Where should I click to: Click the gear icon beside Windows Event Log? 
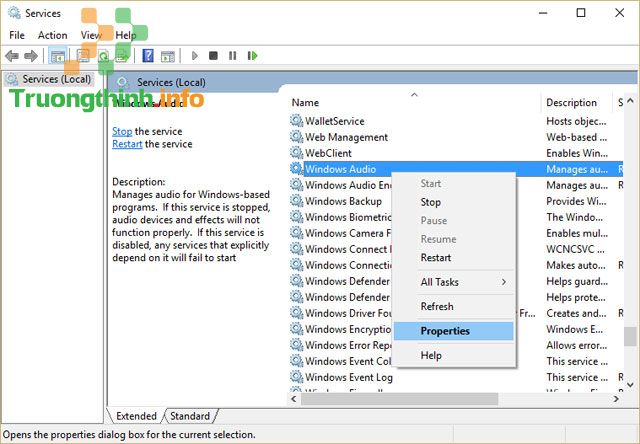296,377
